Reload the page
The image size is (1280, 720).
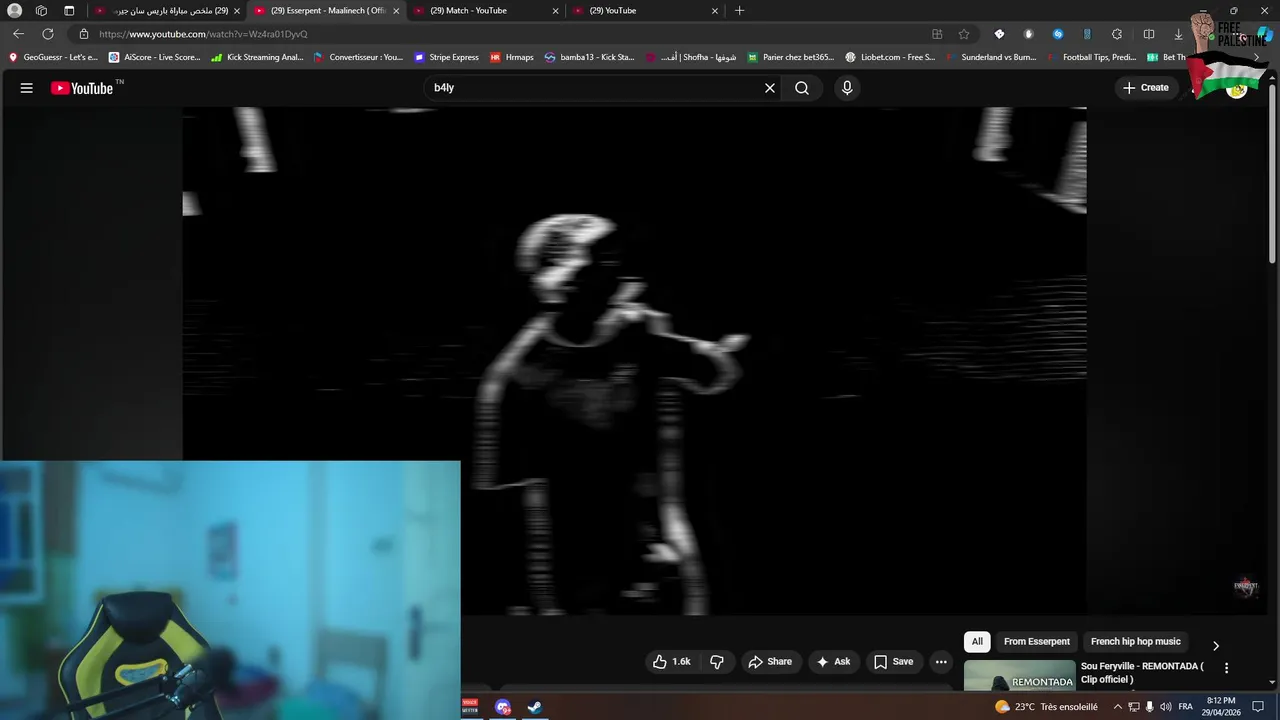47,34
